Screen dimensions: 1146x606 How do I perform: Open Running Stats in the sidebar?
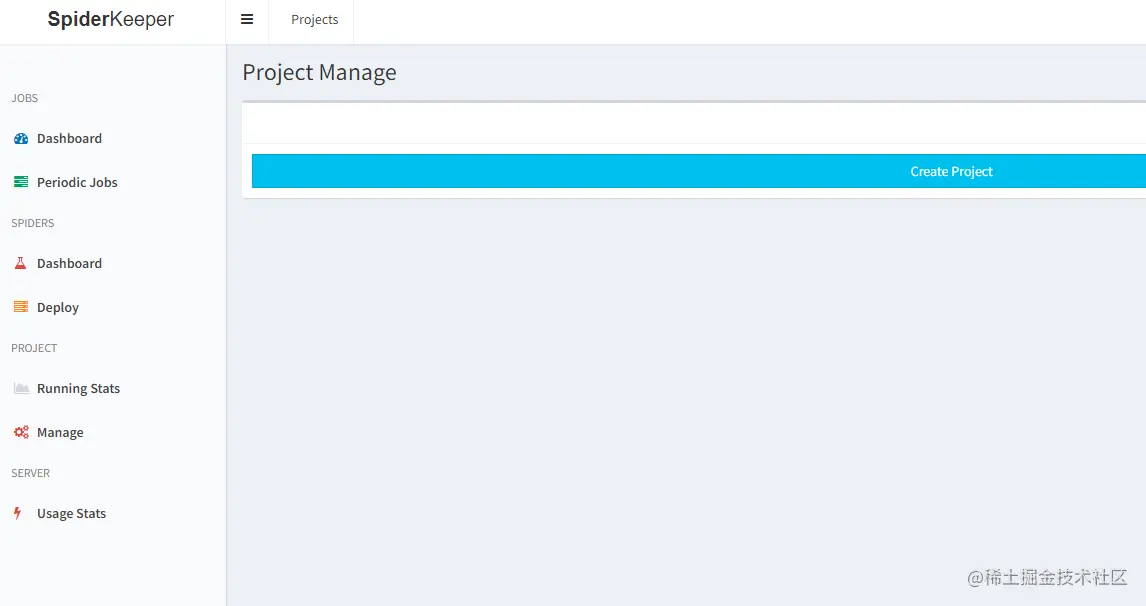click(x=78, y=388)
